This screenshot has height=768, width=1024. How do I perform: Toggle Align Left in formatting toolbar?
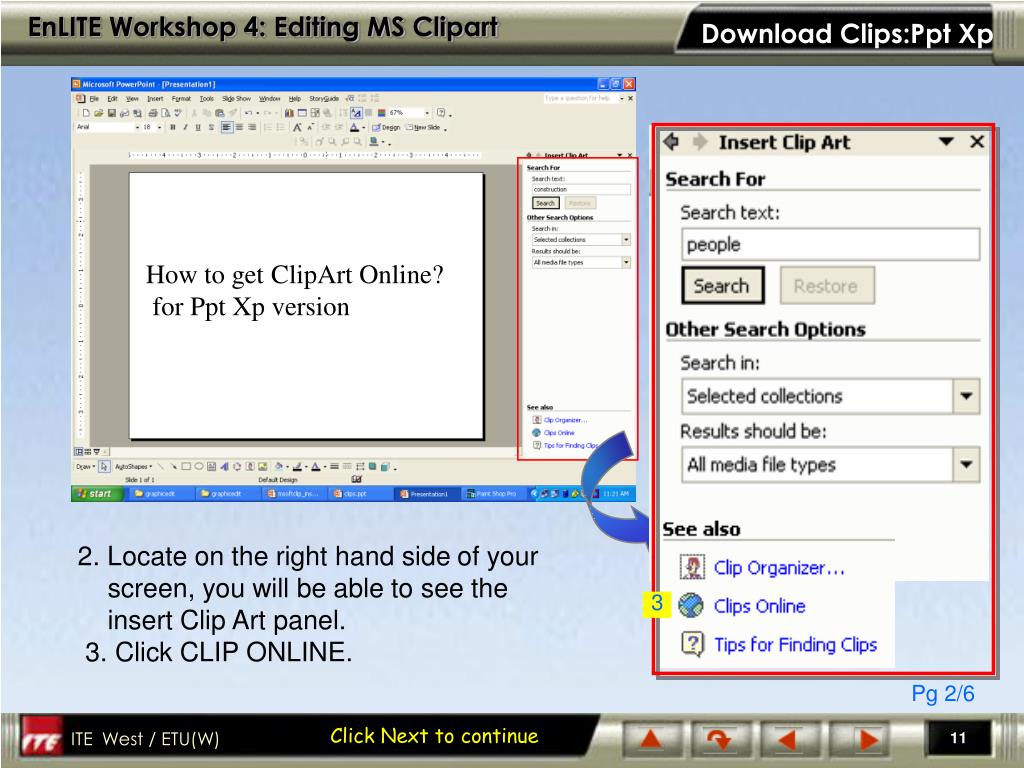[x=227, y=127]
